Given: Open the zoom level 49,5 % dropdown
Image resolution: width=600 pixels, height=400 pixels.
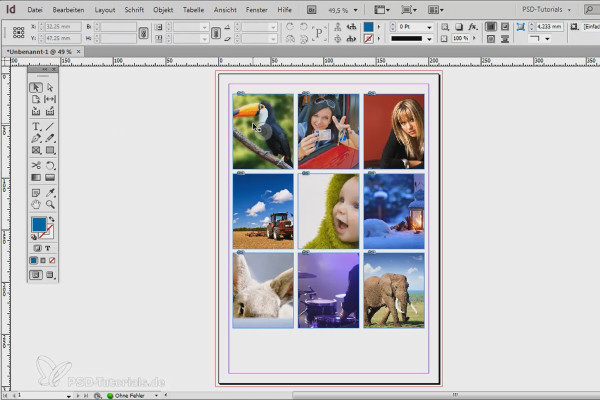Looking at the screenshot, I should [355, 10].
